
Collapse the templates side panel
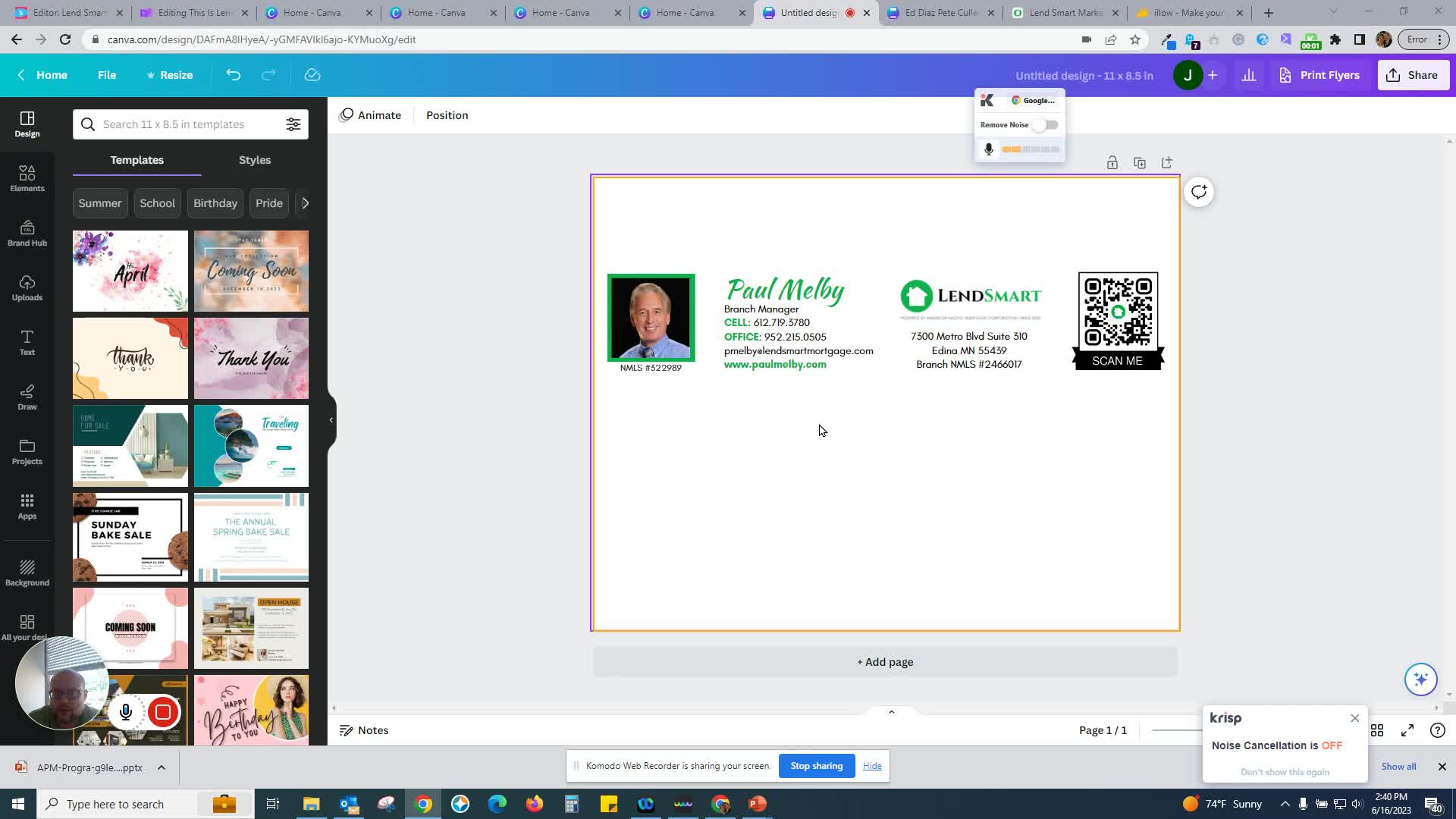click(331, 419)
